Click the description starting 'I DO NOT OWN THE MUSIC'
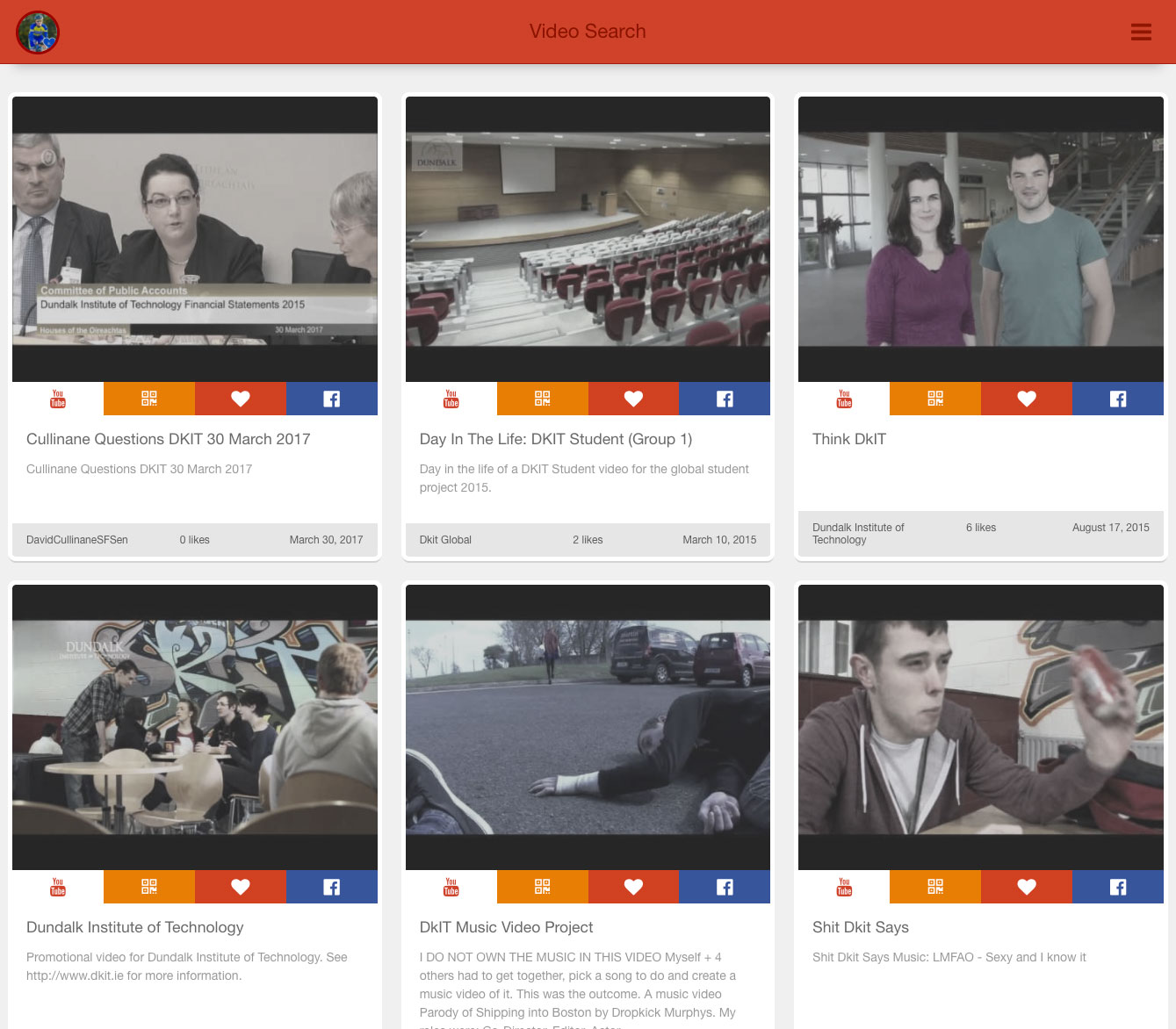 coord(578,990)
